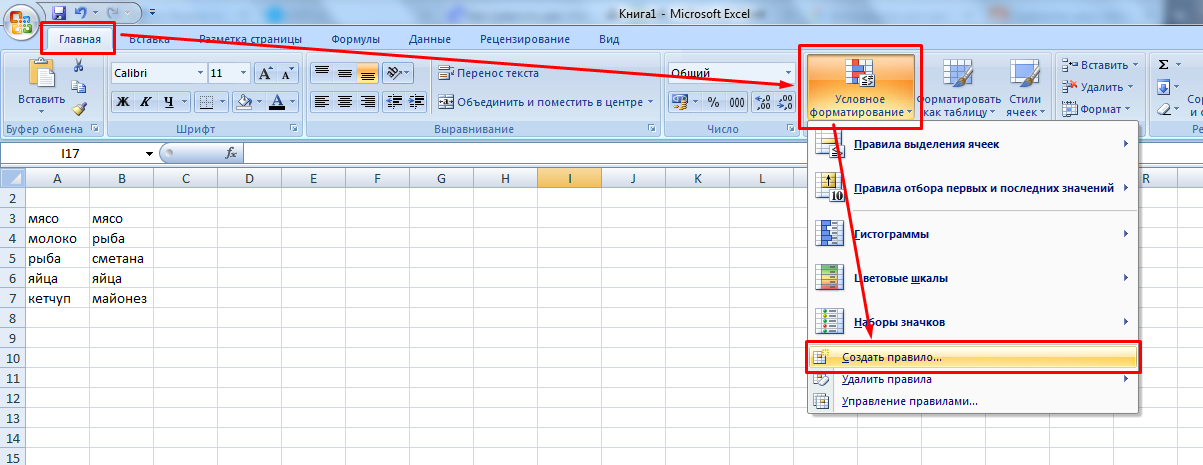Click the fill color paint bucket
This screenshot has height=465, width=1203.
(243, 102)
